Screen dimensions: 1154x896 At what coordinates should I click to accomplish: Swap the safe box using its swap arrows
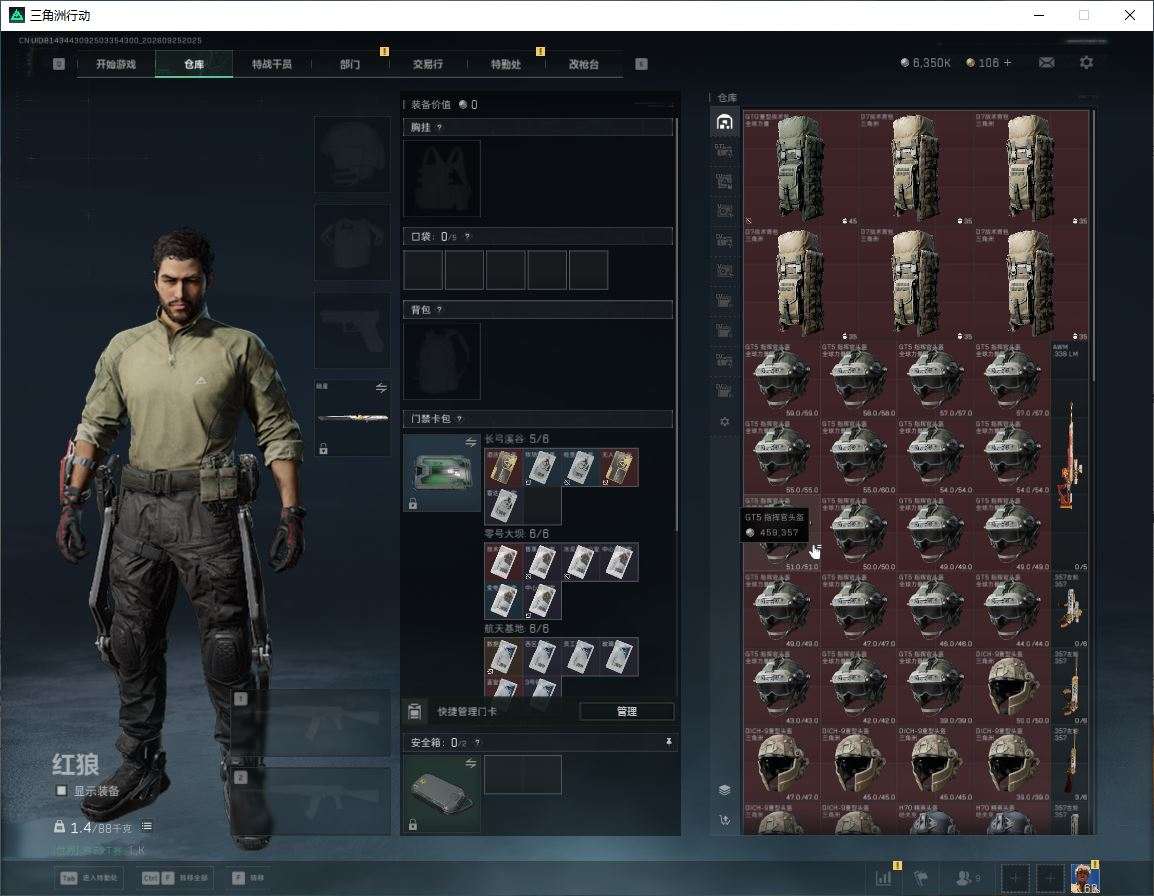[471, 763]
